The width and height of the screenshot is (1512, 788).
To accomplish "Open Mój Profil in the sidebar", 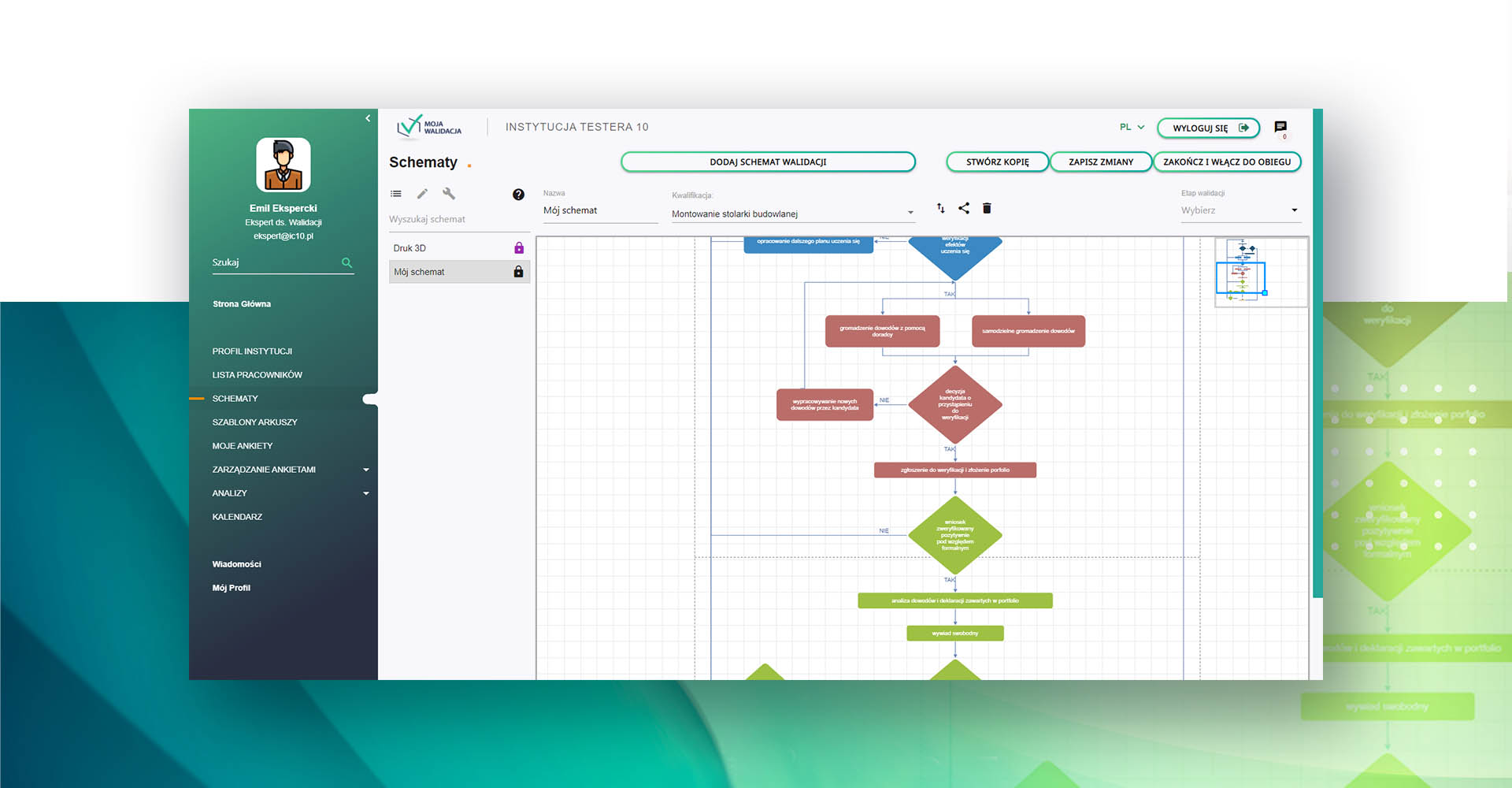I will pyautogui.click(x=232, y=588).
